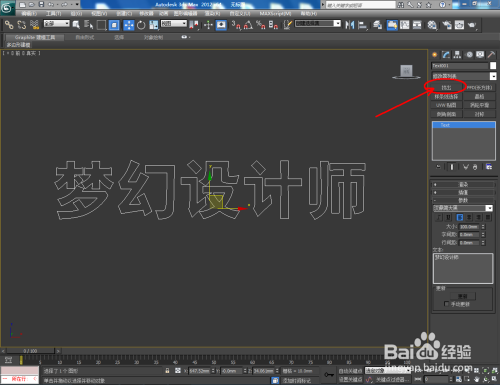
Task: Toggle the Percent Snap icon
Action: point(261,25)
